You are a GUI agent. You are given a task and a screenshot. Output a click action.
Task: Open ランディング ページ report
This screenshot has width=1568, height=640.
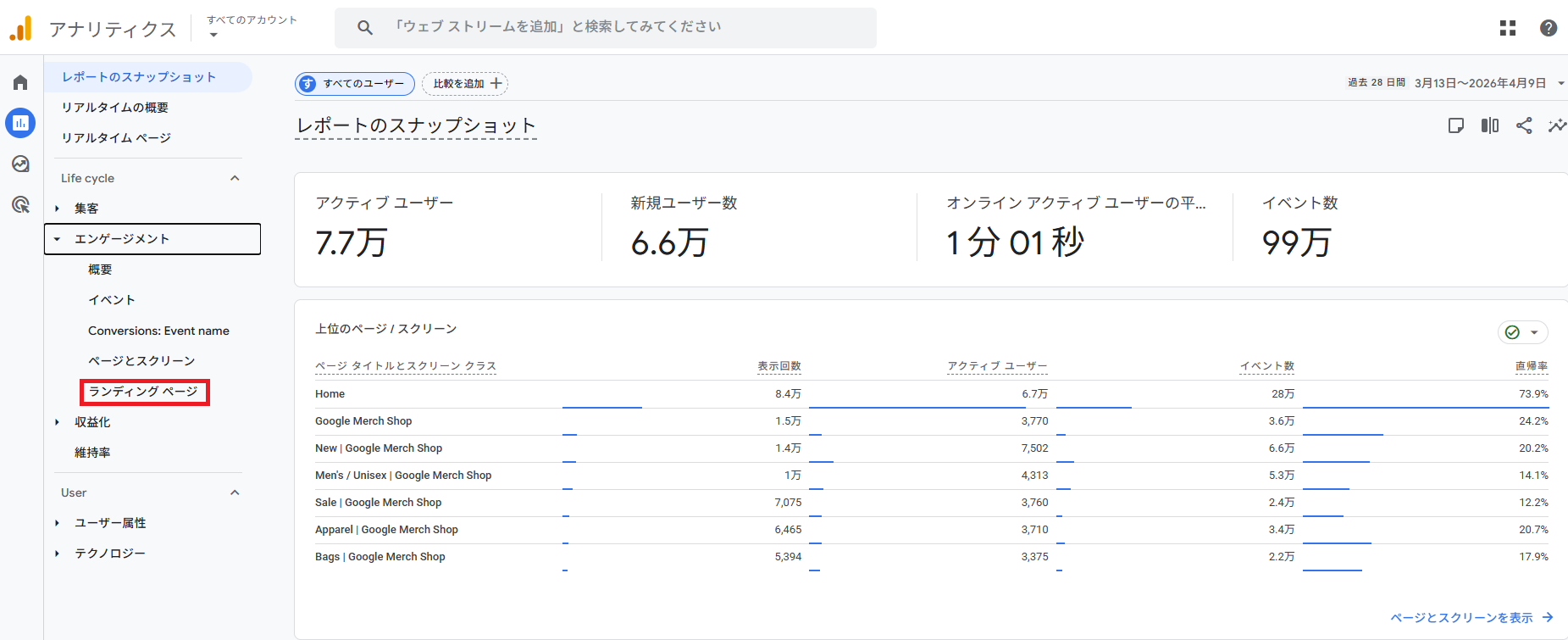click(x=143, y=392)
